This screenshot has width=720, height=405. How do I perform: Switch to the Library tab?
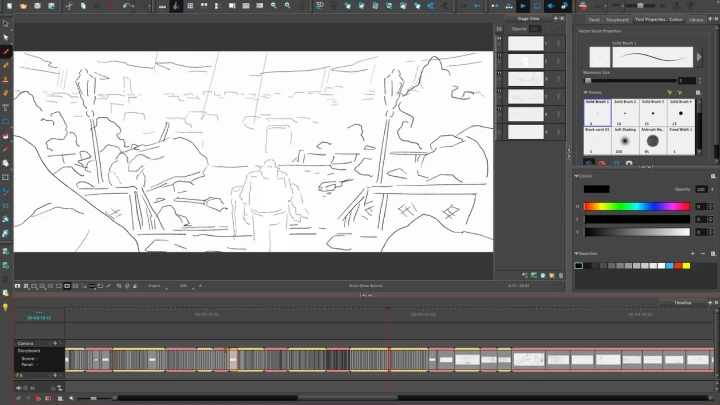(696, 19)
